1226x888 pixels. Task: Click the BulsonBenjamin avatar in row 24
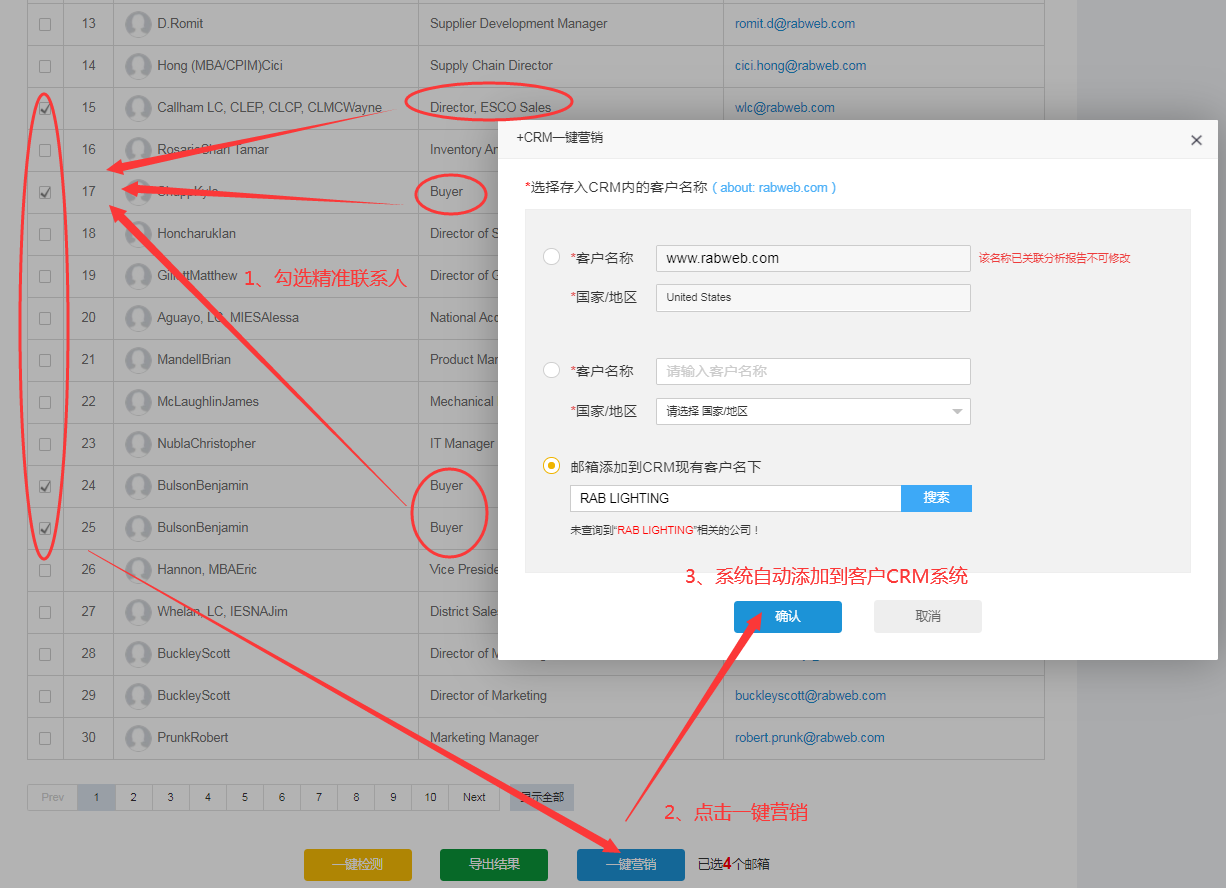tap(138, 486)
